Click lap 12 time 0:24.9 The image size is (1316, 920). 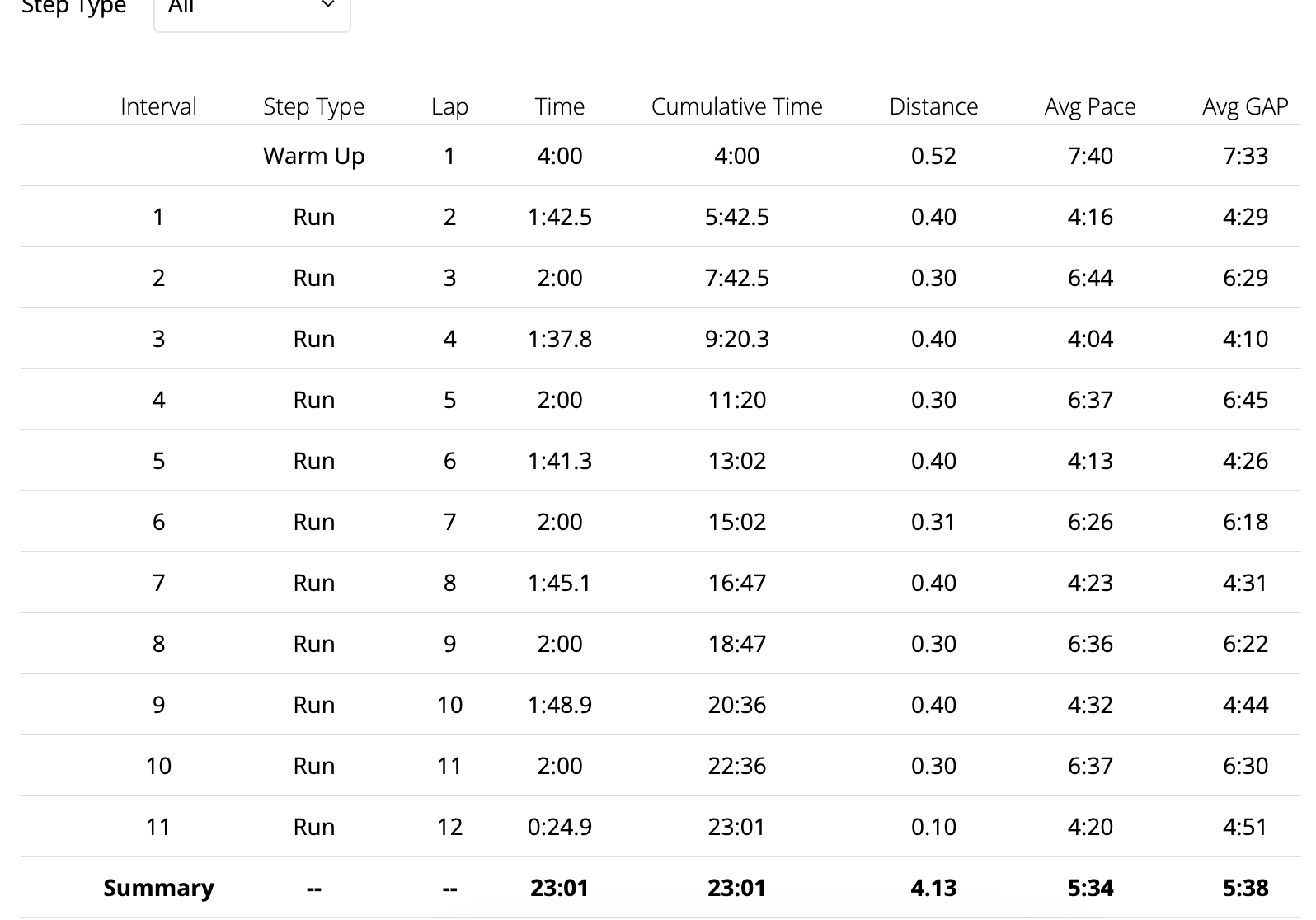pyautogui.click(x=559, y=827)
